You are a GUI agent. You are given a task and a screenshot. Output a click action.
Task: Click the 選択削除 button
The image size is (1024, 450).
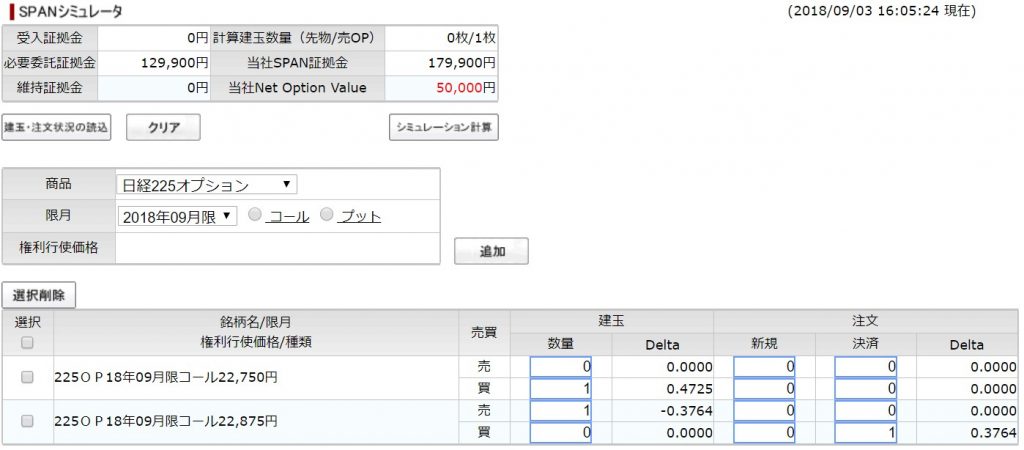point(39,295)
